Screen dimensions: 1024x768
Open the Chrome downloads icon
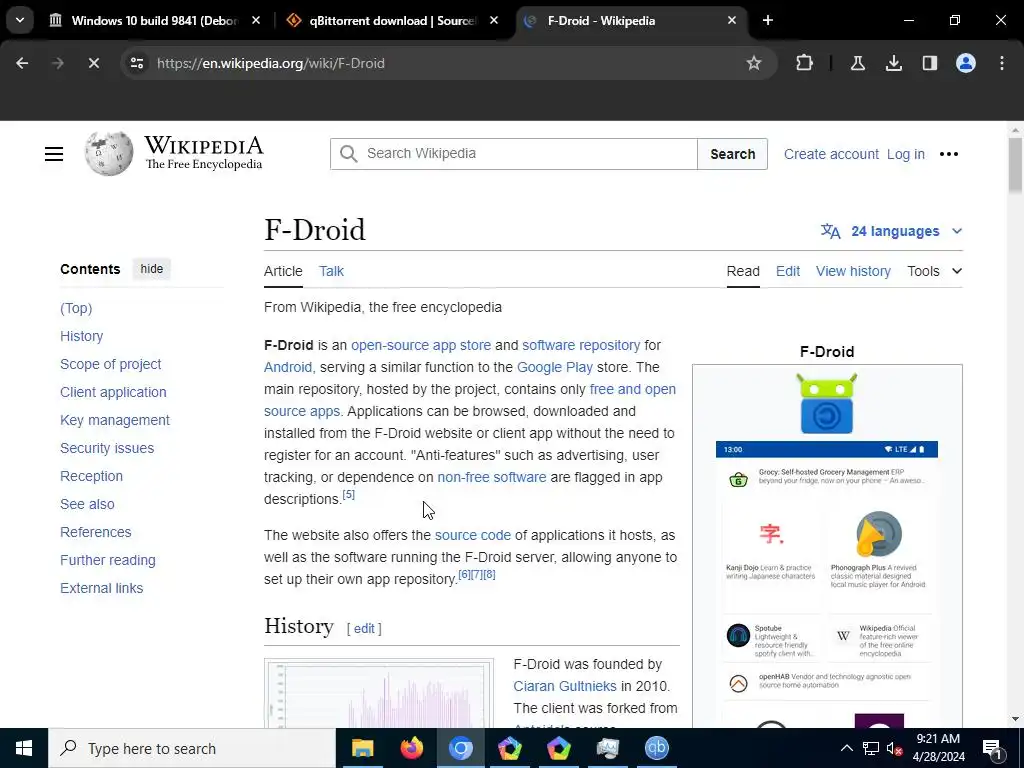(893, 63)
